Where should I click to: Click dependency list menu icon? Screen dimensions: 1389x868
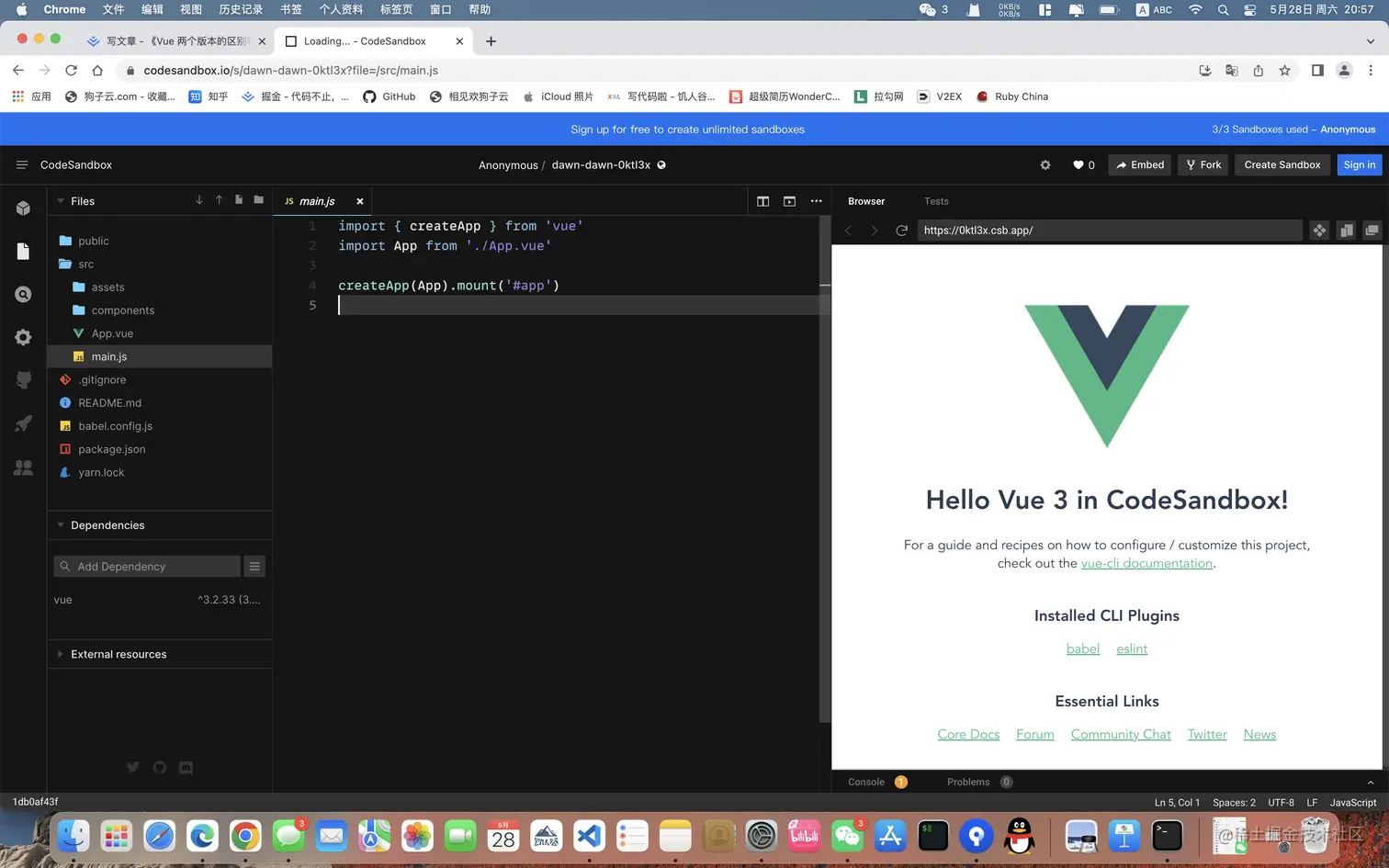pos(254,567)
